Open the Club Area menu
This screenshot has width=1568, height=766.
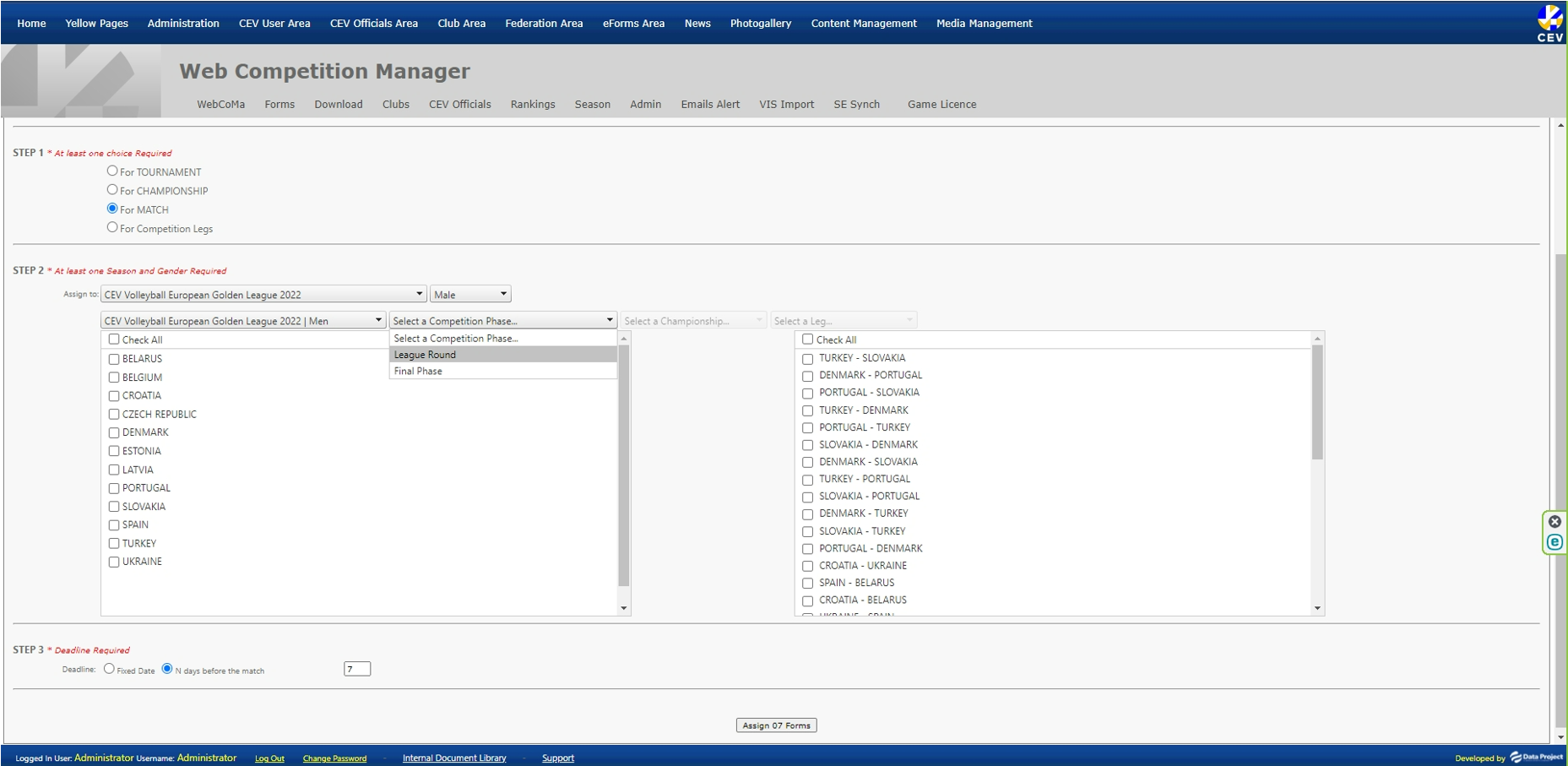point(461,24)
